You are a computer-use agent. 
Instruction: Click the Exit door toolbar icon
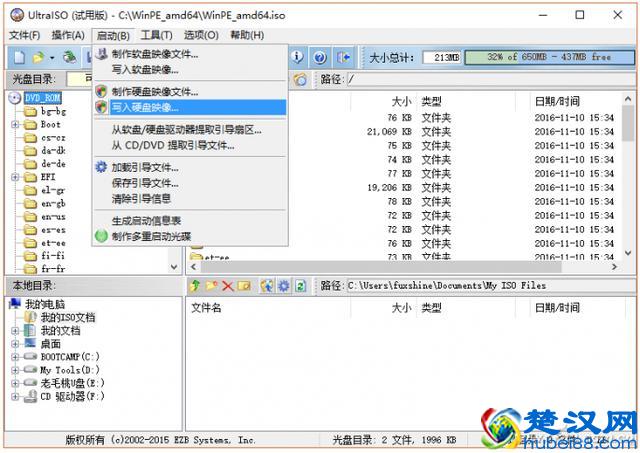[343, 58]
